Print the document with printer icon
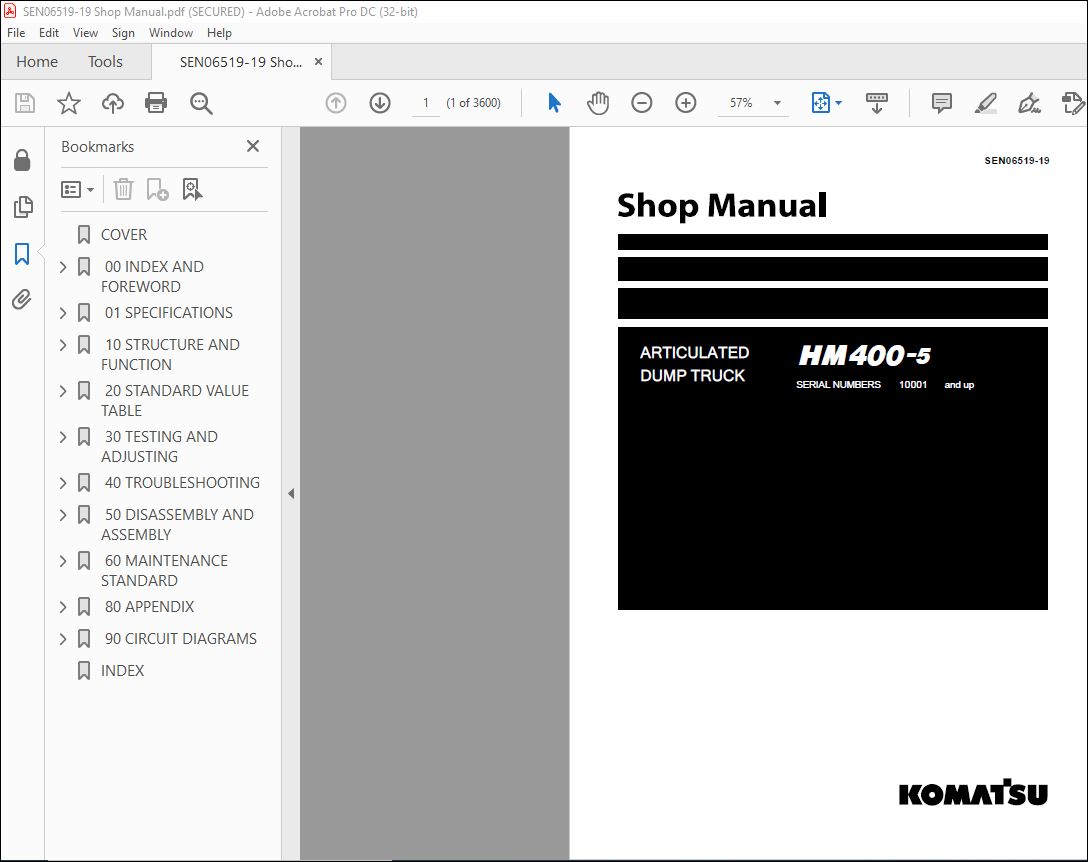Image resolution: width=1088 pixels, height=862 pixels. click(155, 103)
